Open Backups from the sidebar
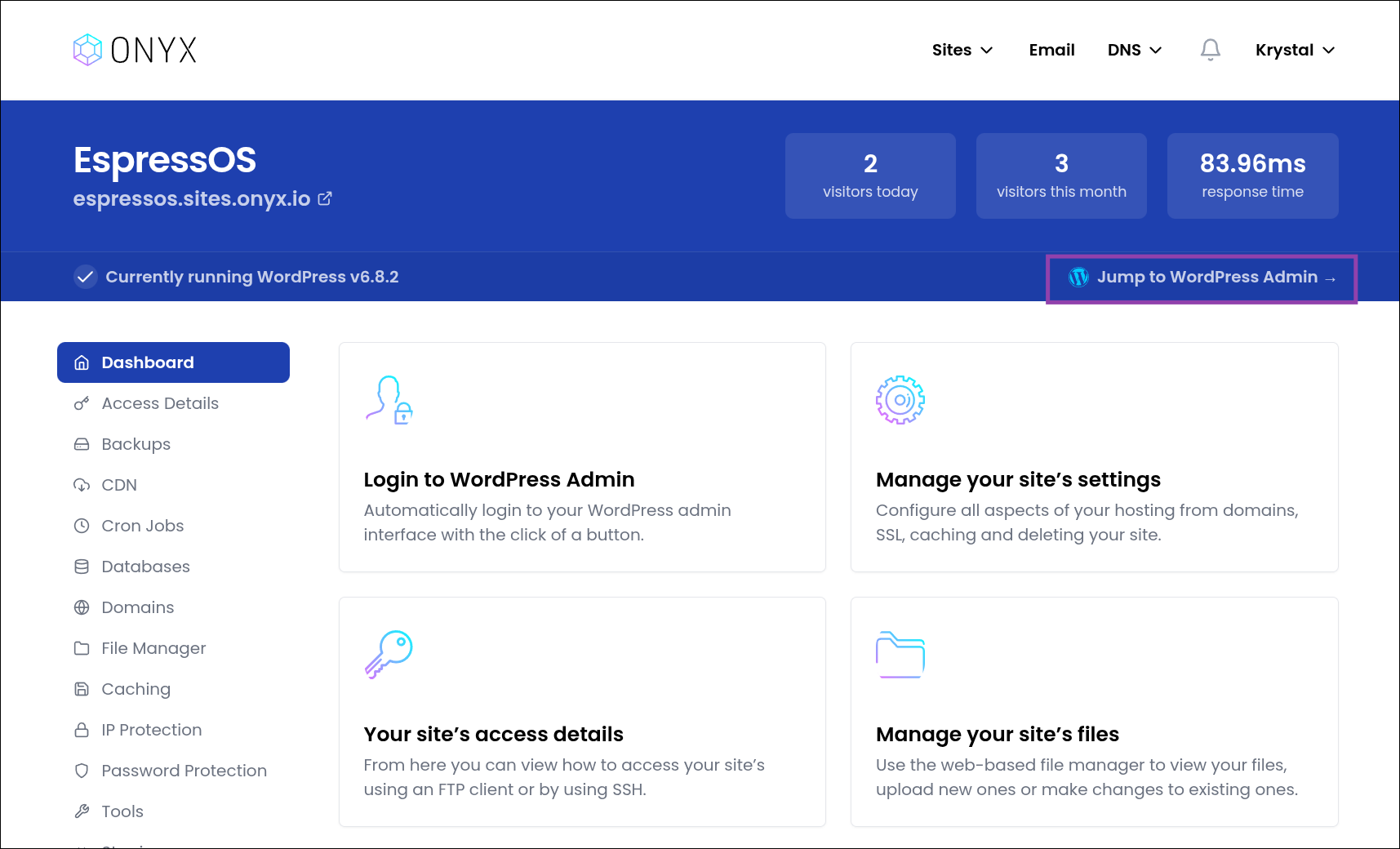This screenshot has height=849, width=1400. (x=173, y=444)
